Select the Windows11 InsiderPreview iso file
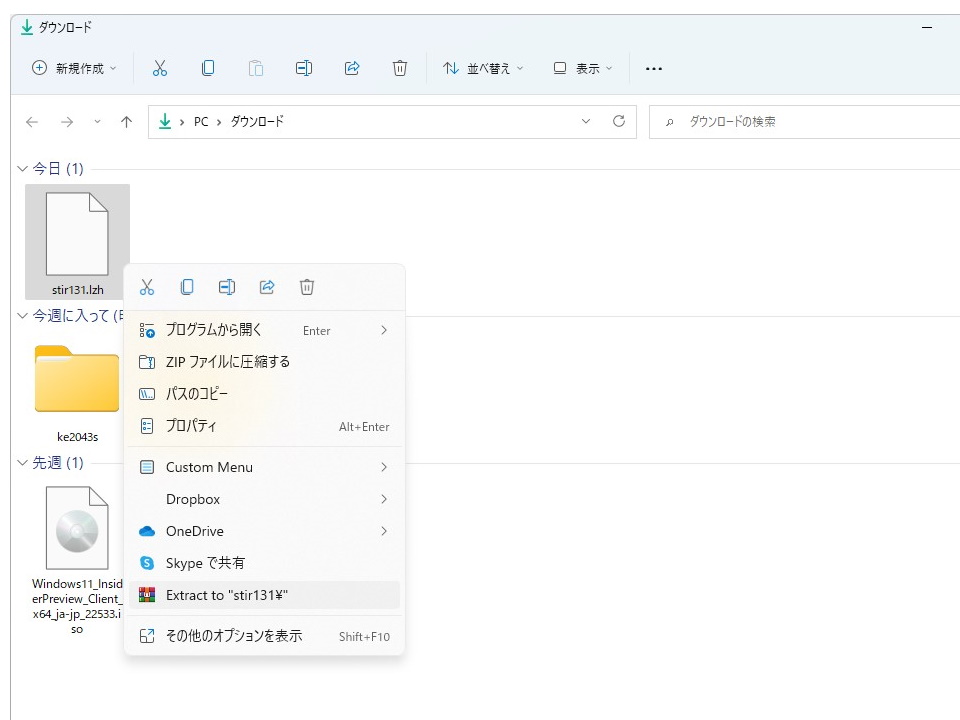Screen dimensions: 960x720 point(77,560)
